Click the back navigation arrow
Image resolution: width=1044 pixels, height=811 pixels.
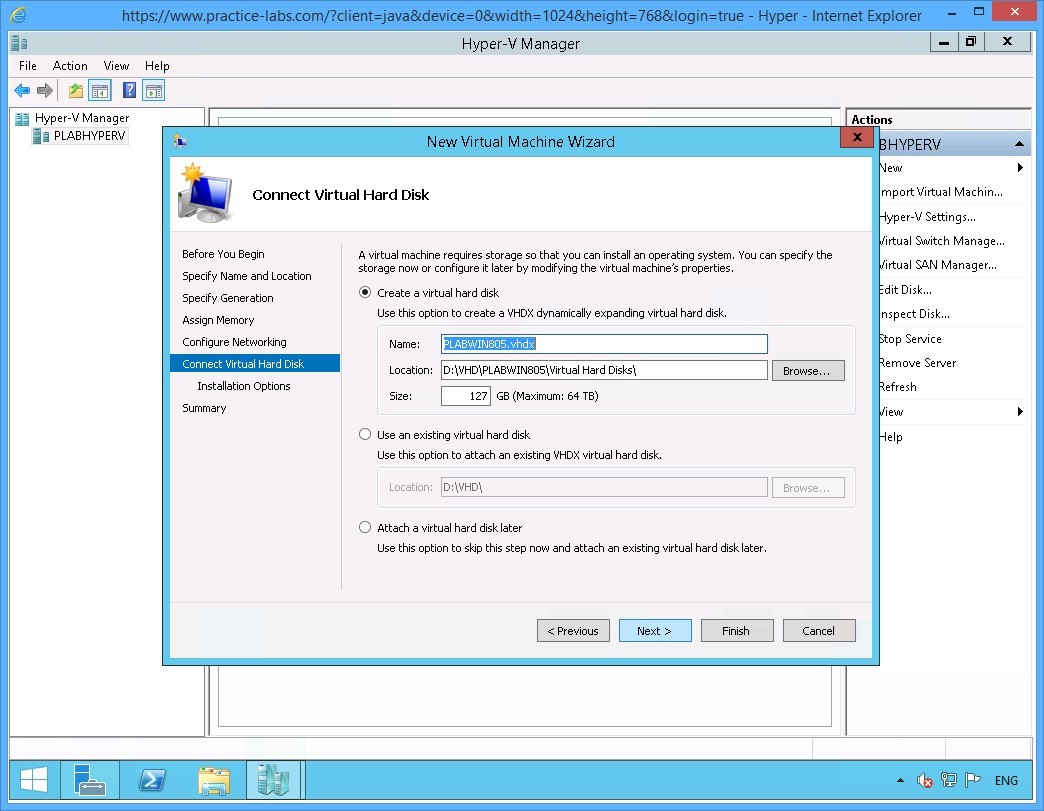[21, 90]
